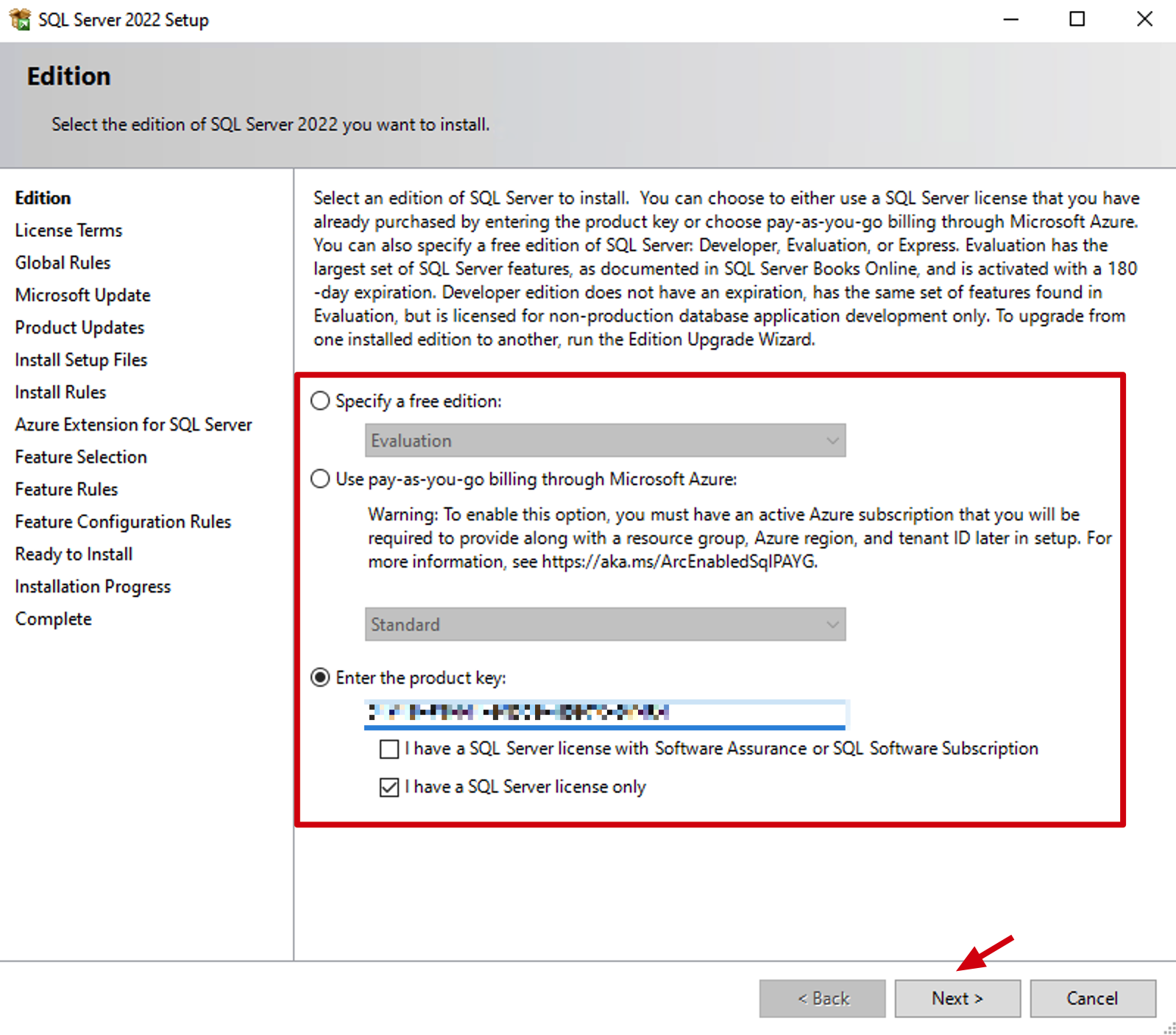The width and height of the screenshot is (1176, 1035).
Task: Select License Terms in the step list
Action: coord(68,230)
